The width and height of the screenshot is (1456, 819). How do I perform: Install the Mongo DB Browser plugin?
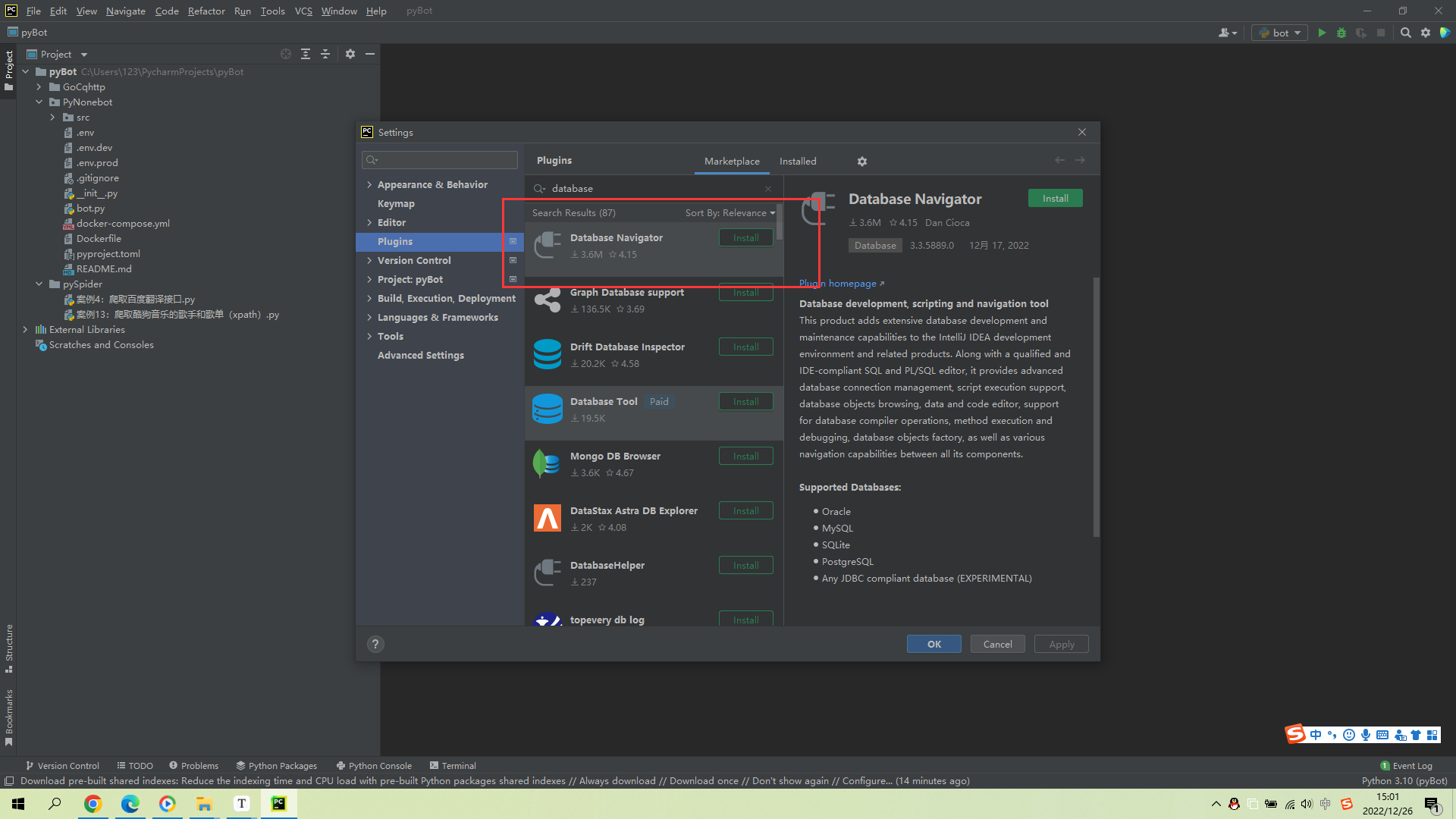point(745,456)
